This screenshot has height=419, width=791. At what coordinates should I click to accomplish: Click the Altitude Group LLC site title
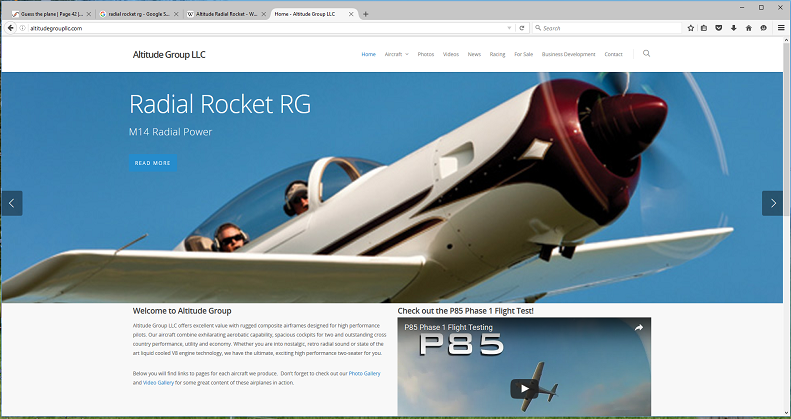169,54
